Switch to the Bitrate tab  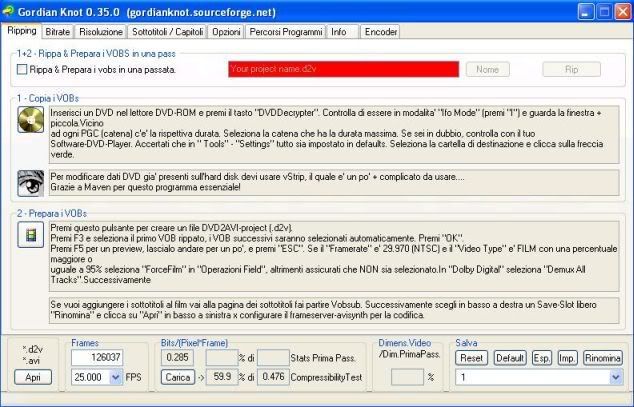[57, 32]
